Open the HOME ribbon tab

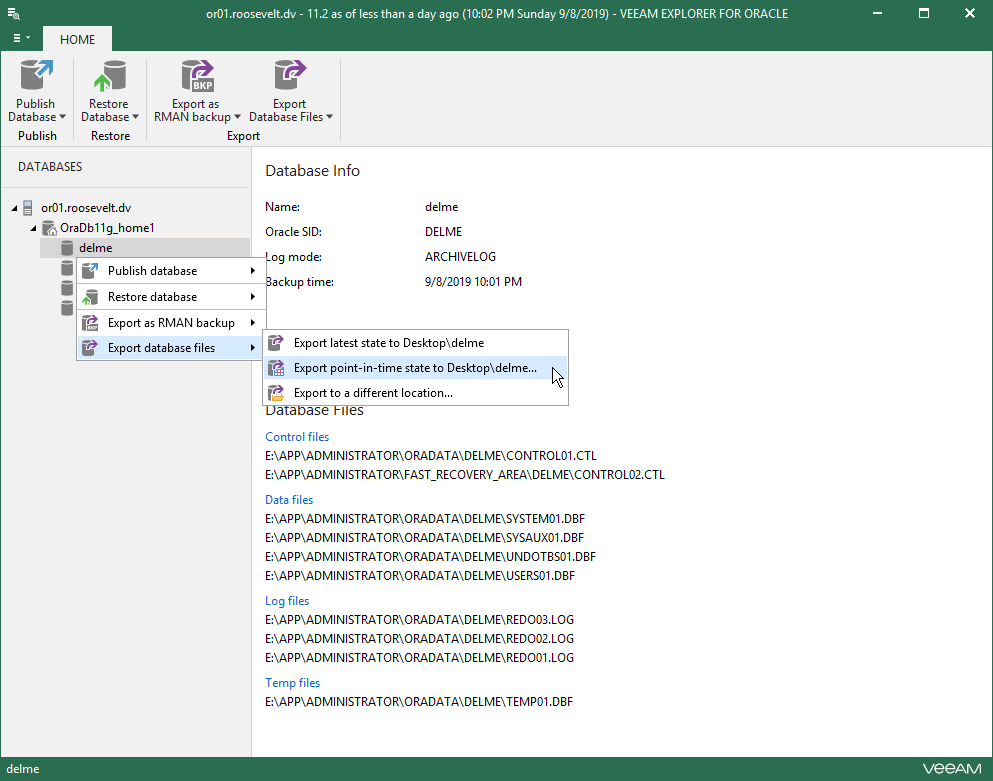pos(77,39)
